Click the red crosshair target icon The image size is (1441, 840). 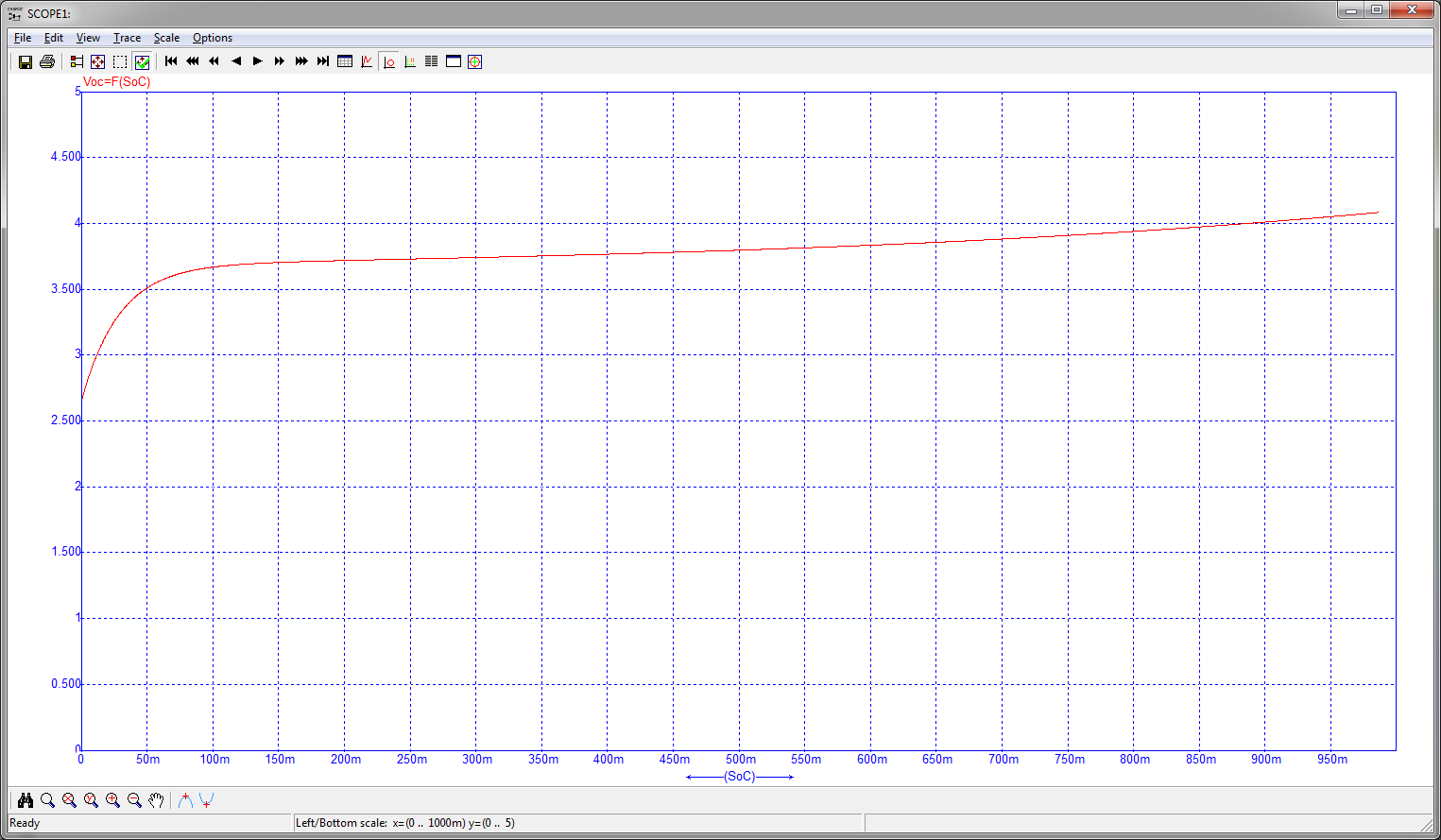475,61
